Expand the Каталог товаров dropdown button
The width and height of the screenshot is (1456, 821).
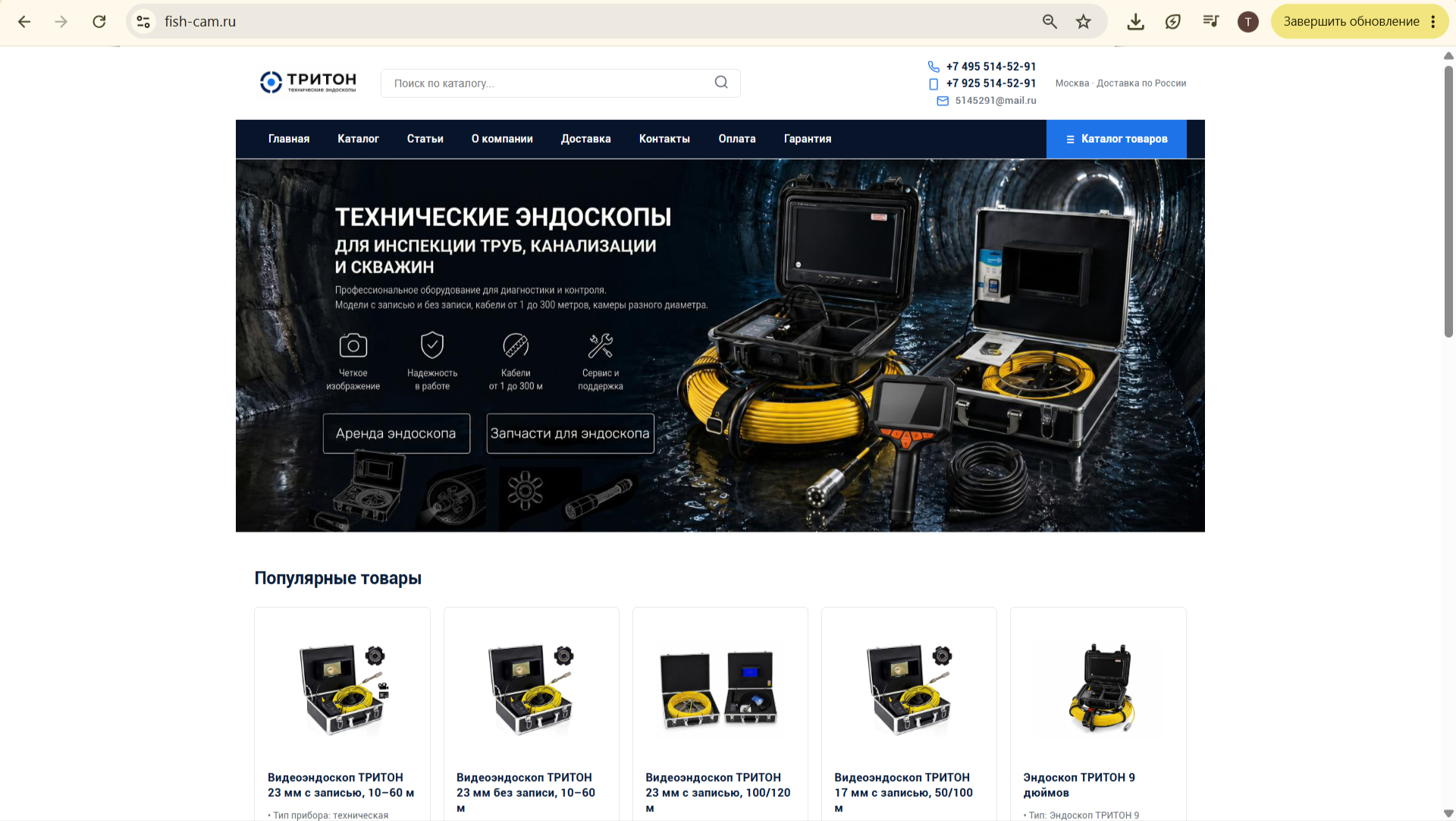(1116, 139)
